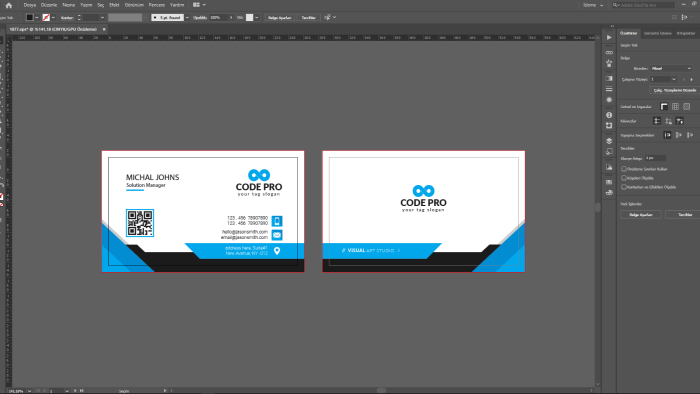Open the Artboards panel icon in the dock

point(609,167)
